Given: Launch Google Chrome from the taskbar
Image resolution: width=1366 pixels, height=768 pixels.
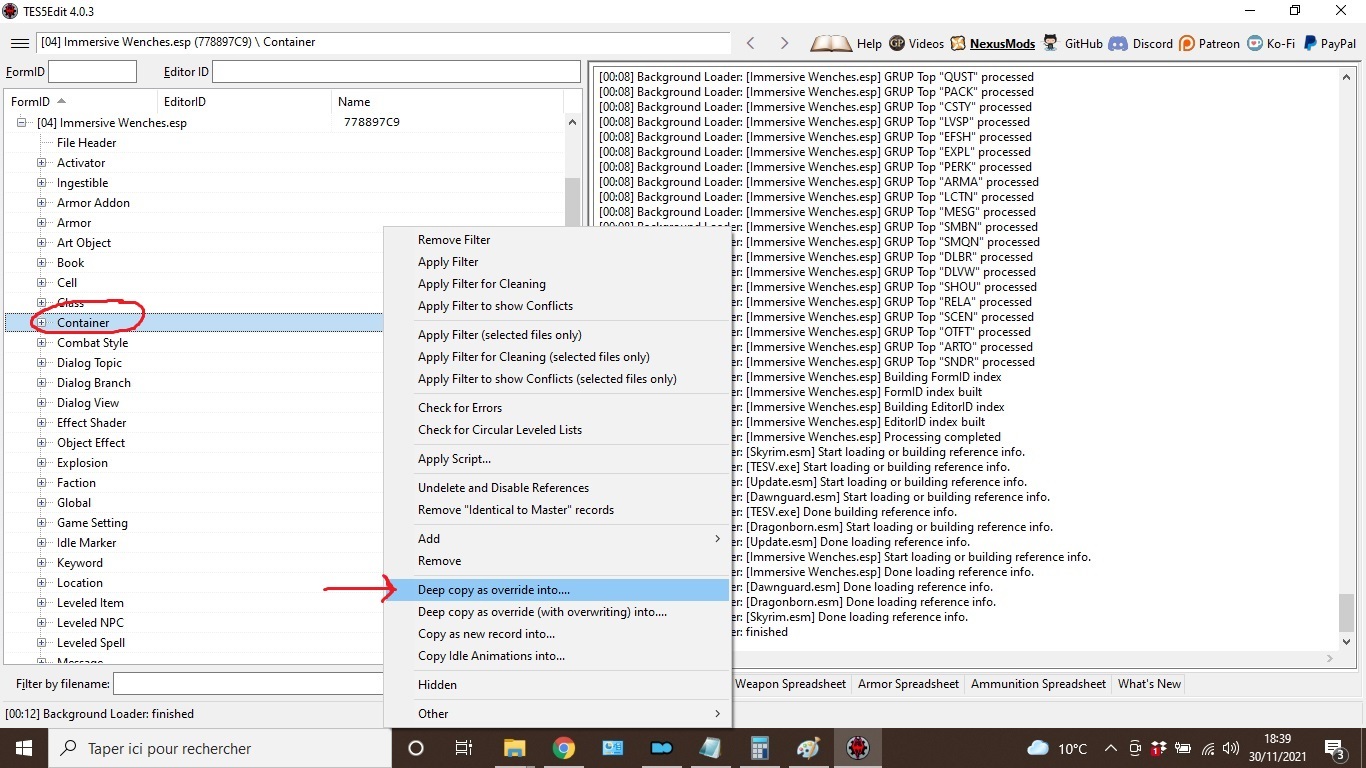Looking at the screenshot, I should [x=563, y=748].
